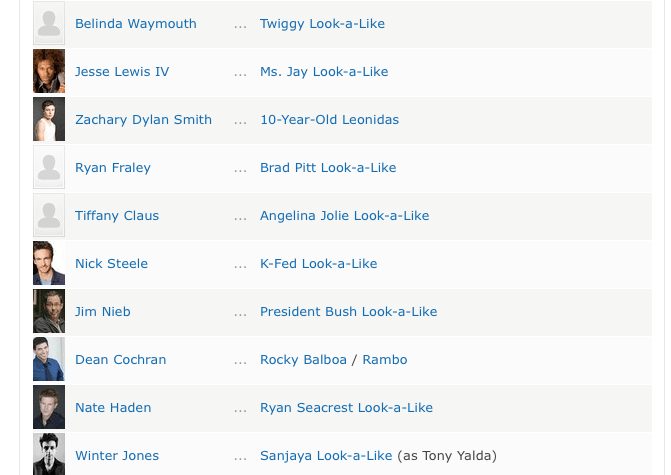This screenshot has width=671, height=475.
Task: Open the Angelina Jolie Look-a-Like link
Action: (x=344, y=216)
